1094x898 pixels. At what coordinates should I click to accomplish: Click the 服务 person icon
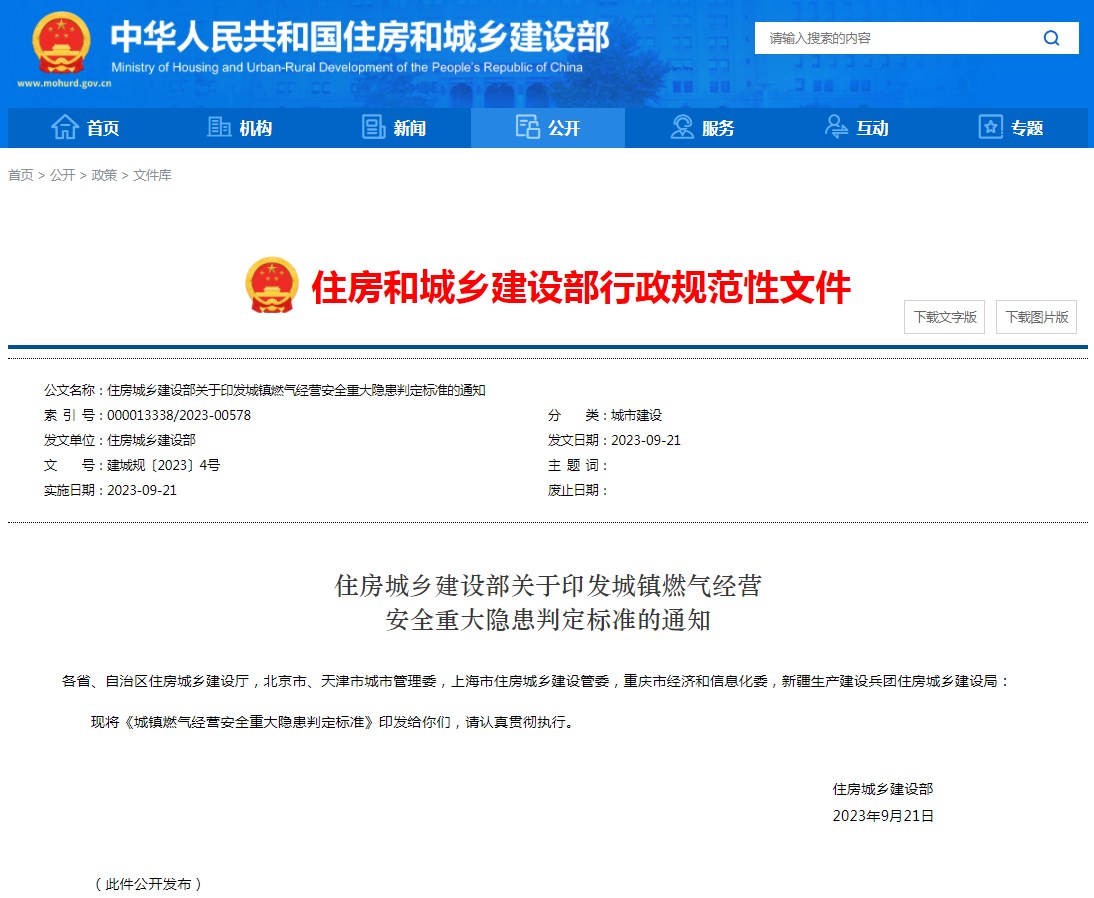[x=682, y=127]
